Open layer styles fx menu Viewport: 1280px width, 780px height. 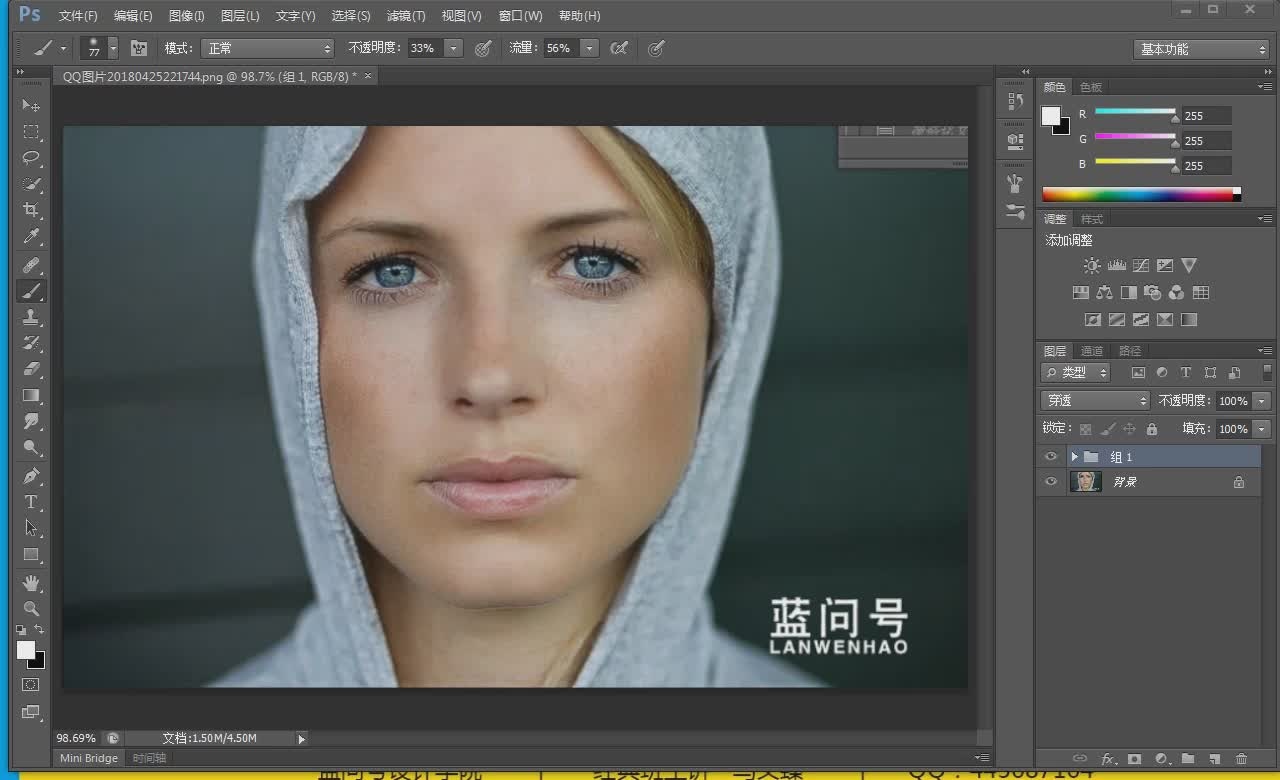(x=1107, y=759)
